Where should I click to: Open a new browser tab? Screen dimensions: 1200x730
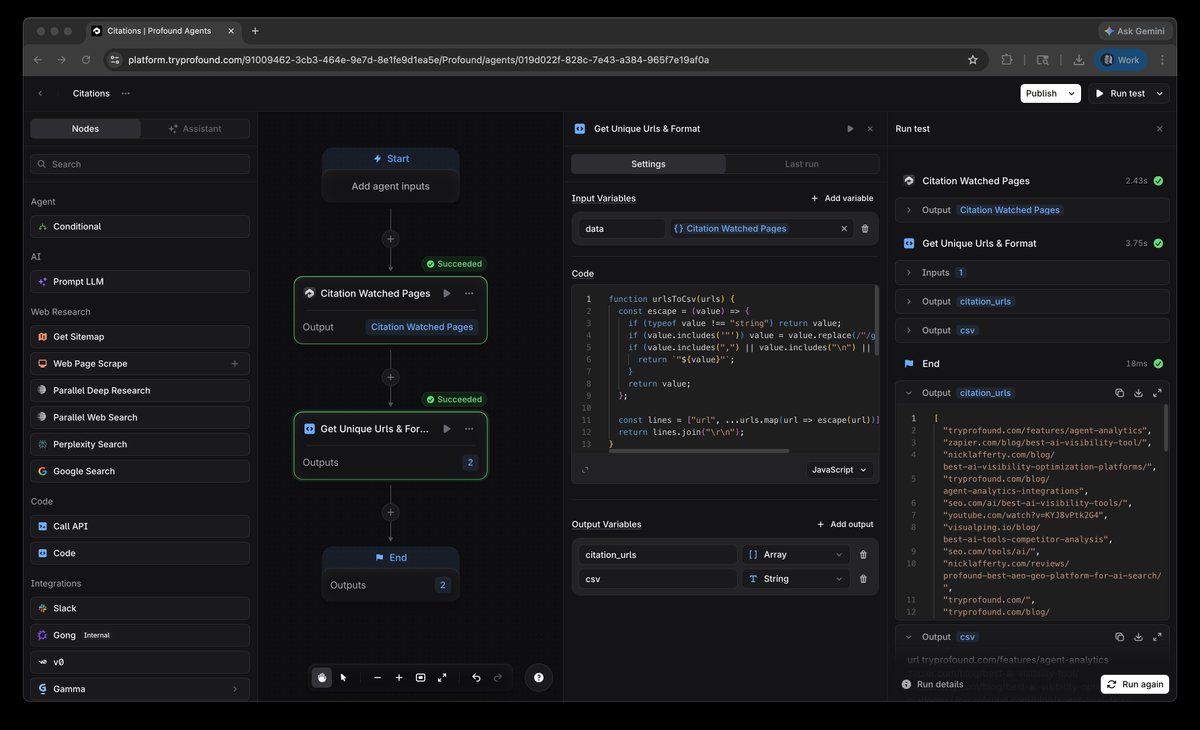click(255, 31)
